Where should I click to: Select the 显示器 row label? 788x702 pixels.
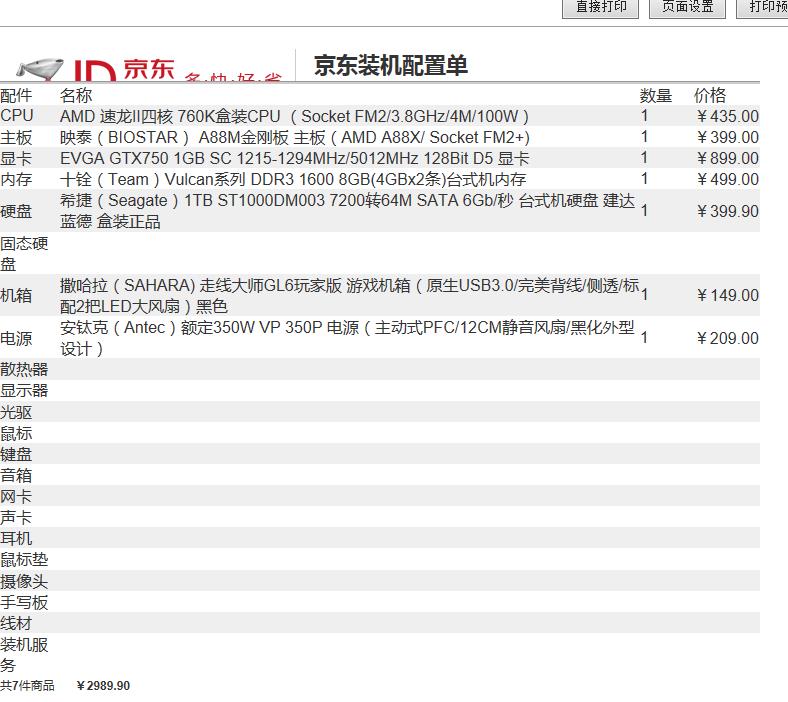pyautogui.click(x=24, y=390)
